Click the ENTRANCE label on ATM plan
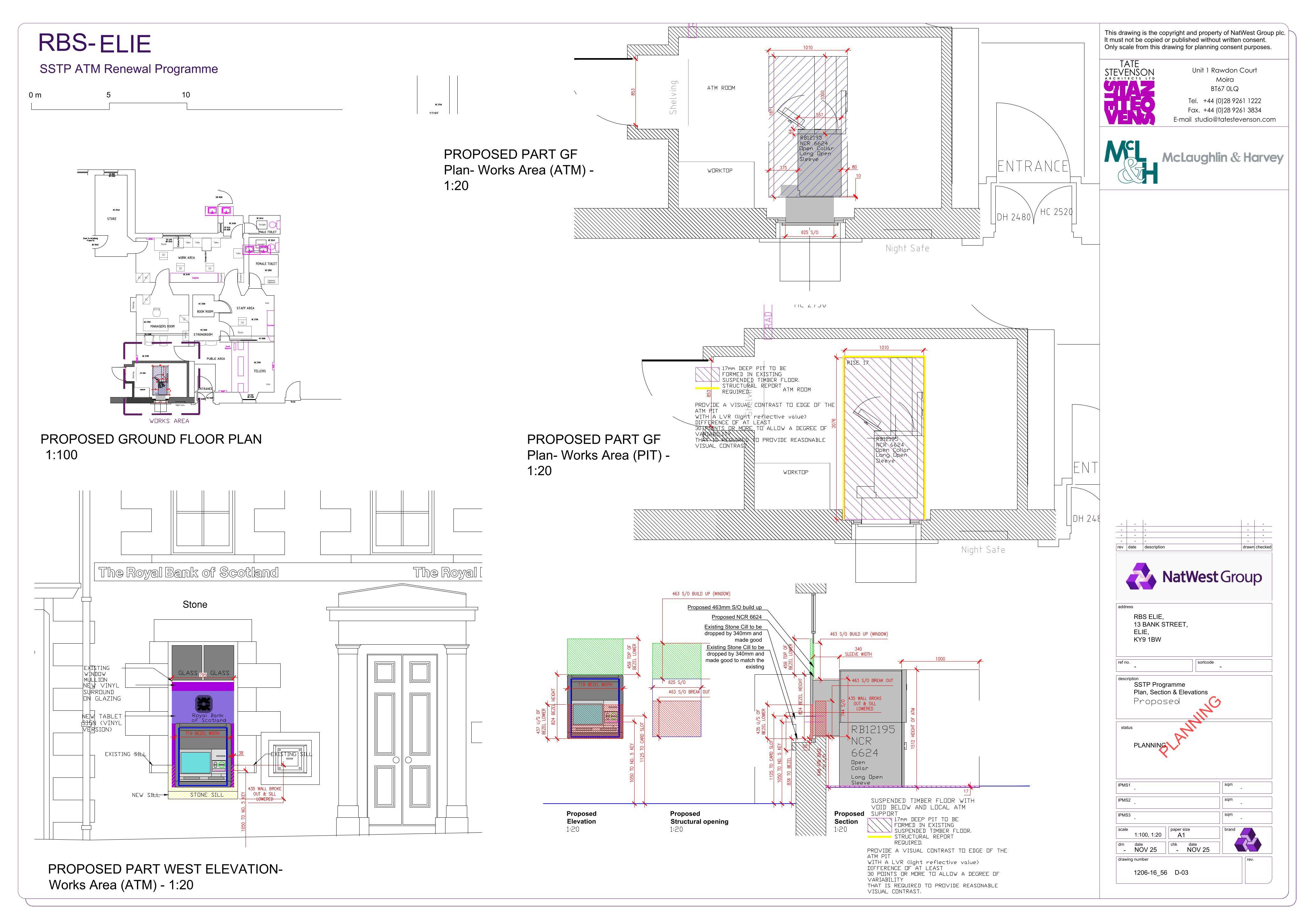 point(1033,166)
